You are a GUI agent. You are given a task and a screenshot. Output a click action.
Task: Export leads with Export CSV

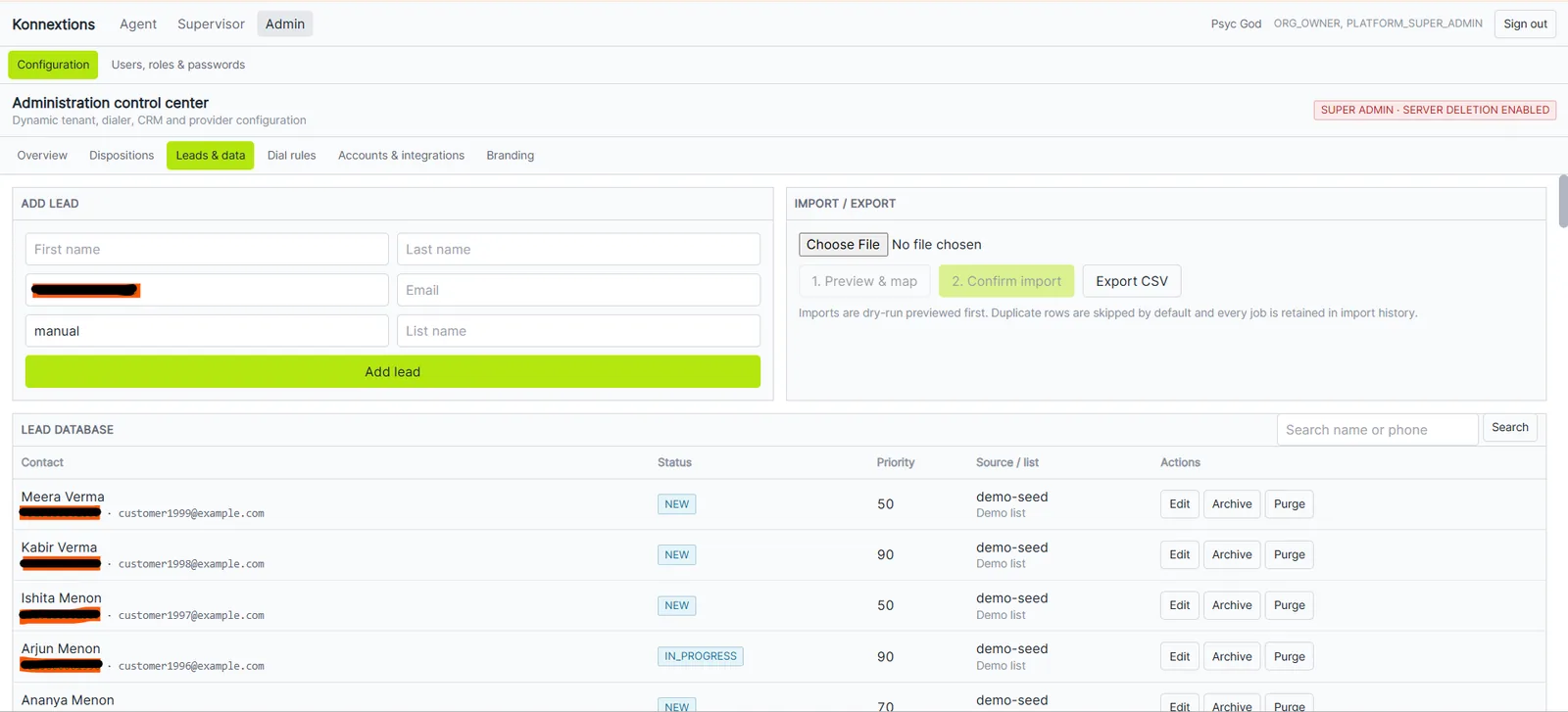pyautogui.click(x=1132, y=281)
